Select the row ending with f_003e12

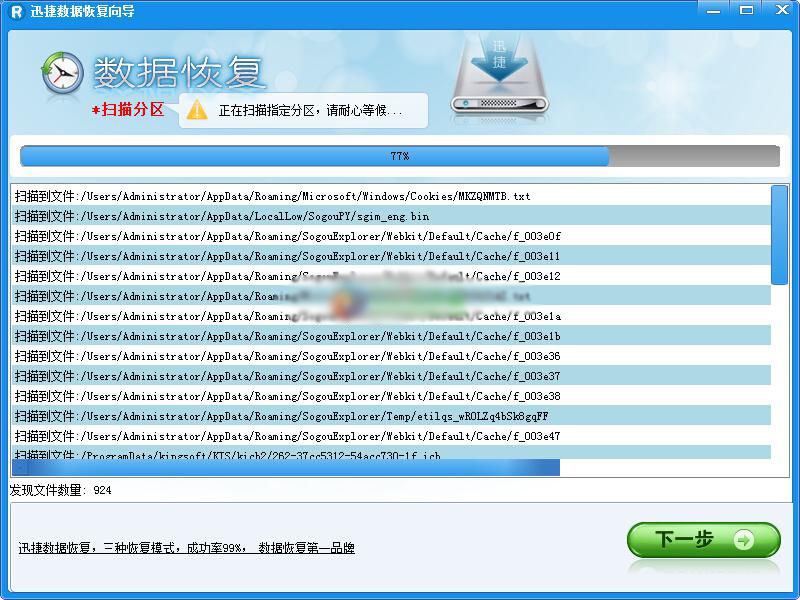[391, 276]
